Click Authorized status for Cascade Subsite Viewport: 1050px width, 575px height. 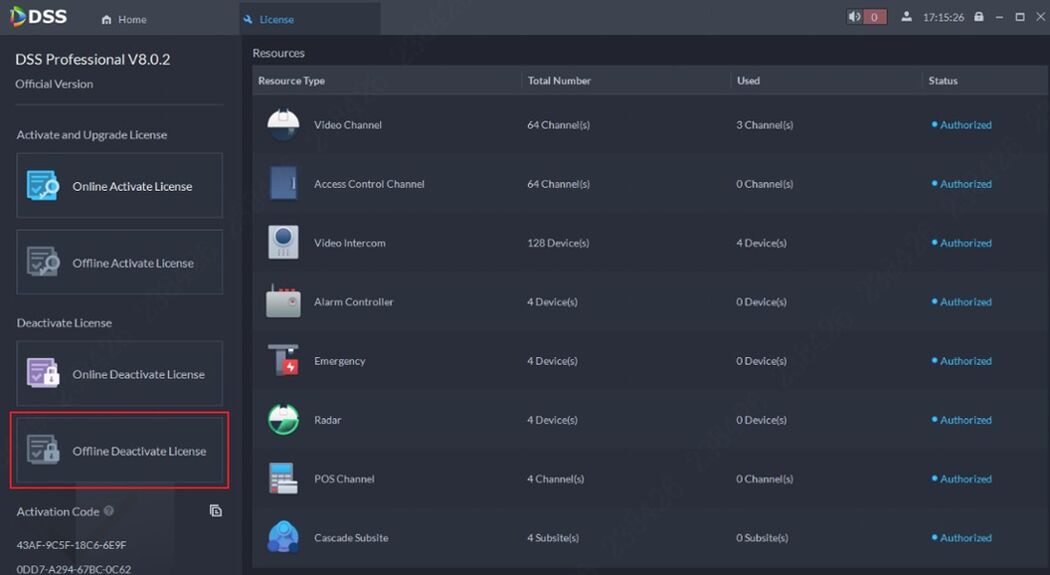[x=962, y=538]
